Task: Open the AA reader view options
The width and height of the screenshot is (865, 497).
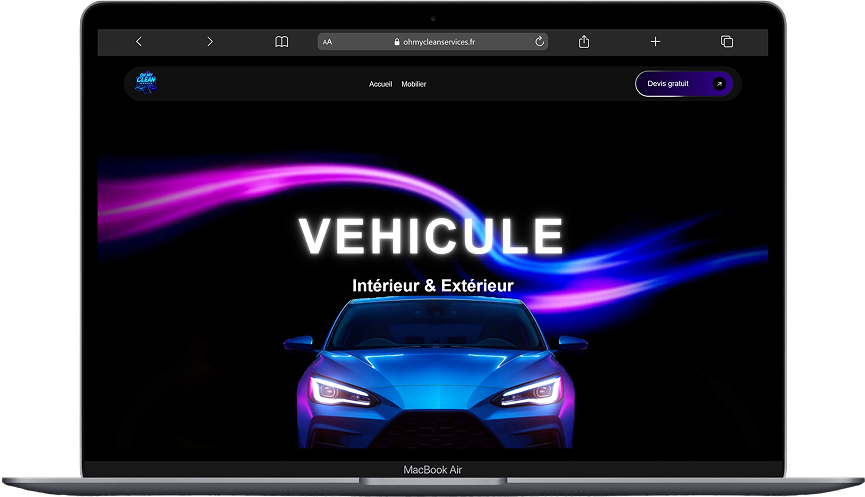Action: (x=328, y=42)
